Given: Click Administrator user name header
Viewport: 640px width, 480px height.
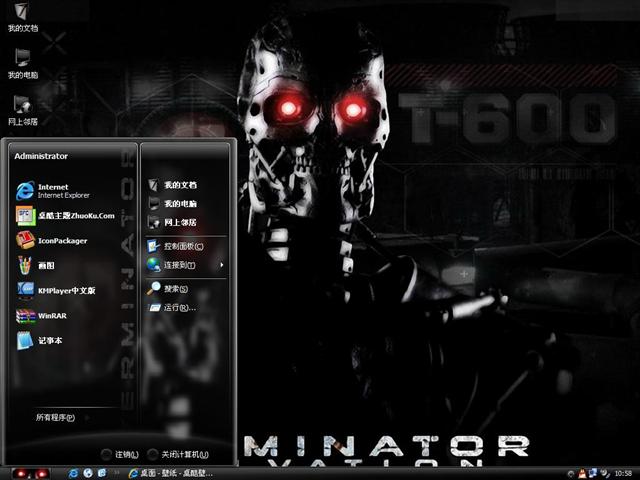Looking at the screenshot, I should coord(41,156).
